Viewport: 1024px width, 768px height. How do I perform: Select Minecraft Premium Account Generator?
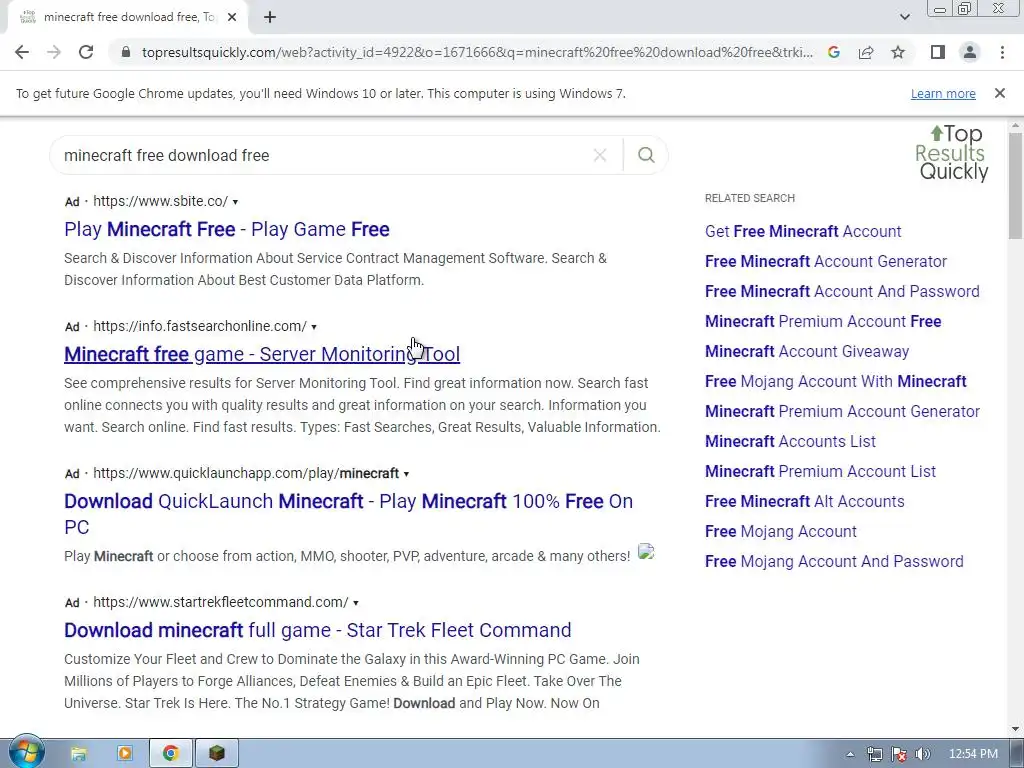click(x=842, y=411)
